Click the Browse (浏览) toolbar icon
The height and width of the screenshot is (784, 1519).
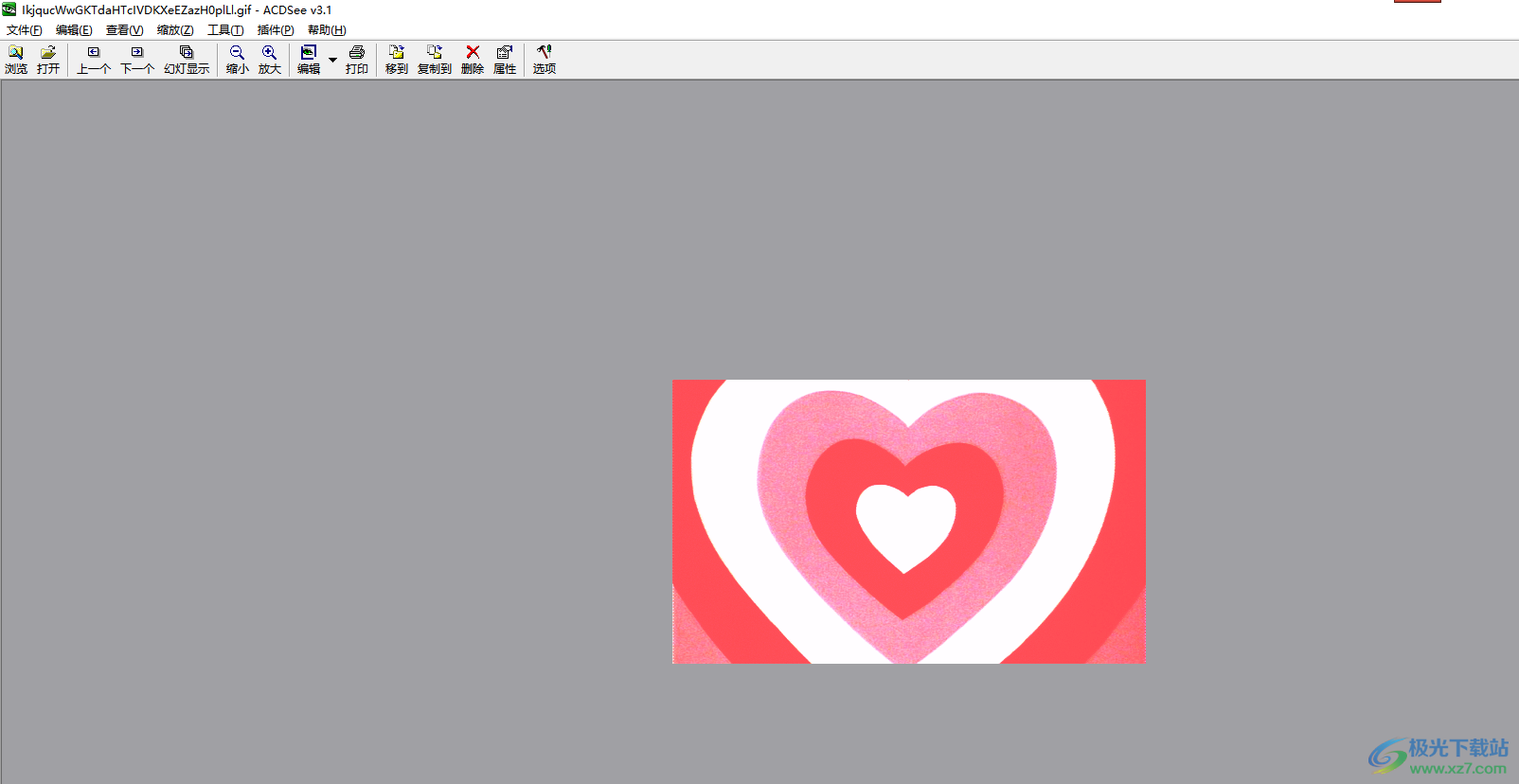click(x=16, y=60)
